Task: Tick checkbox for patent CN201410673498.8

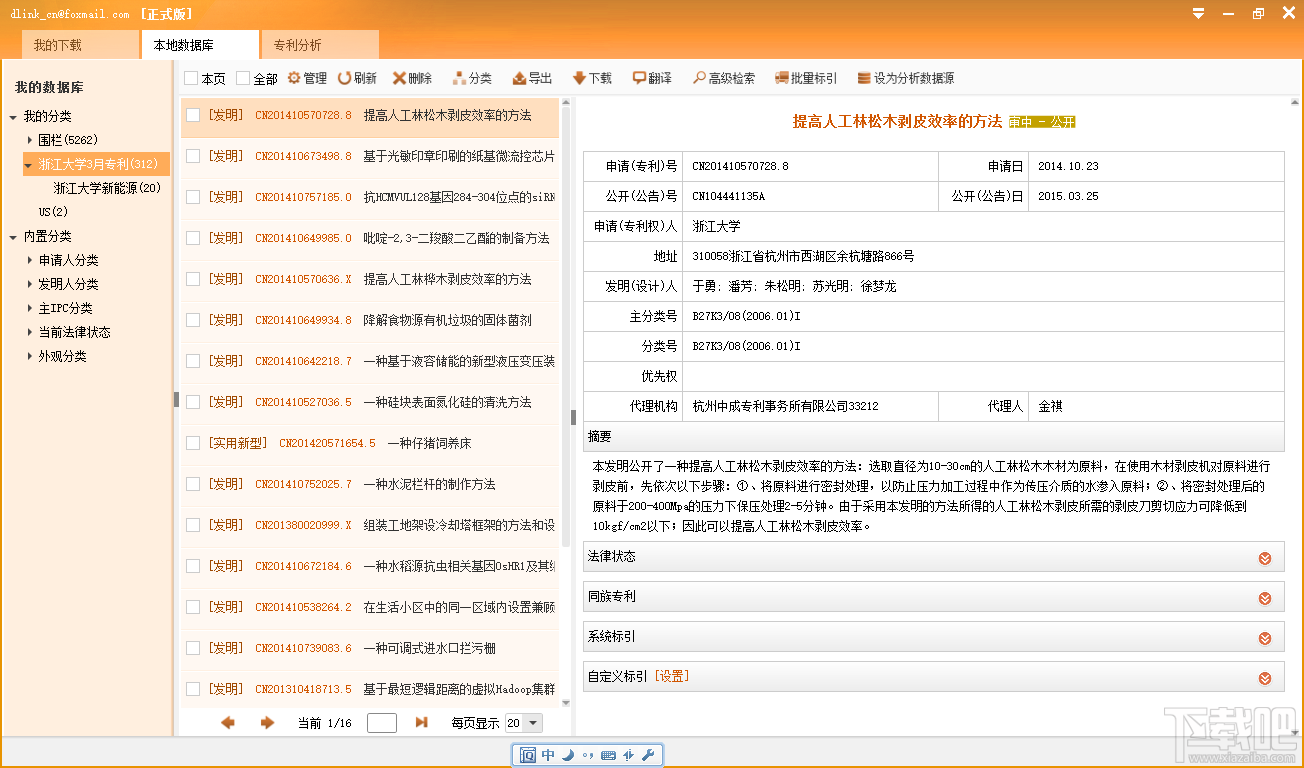Action: [x=193, y=156]
